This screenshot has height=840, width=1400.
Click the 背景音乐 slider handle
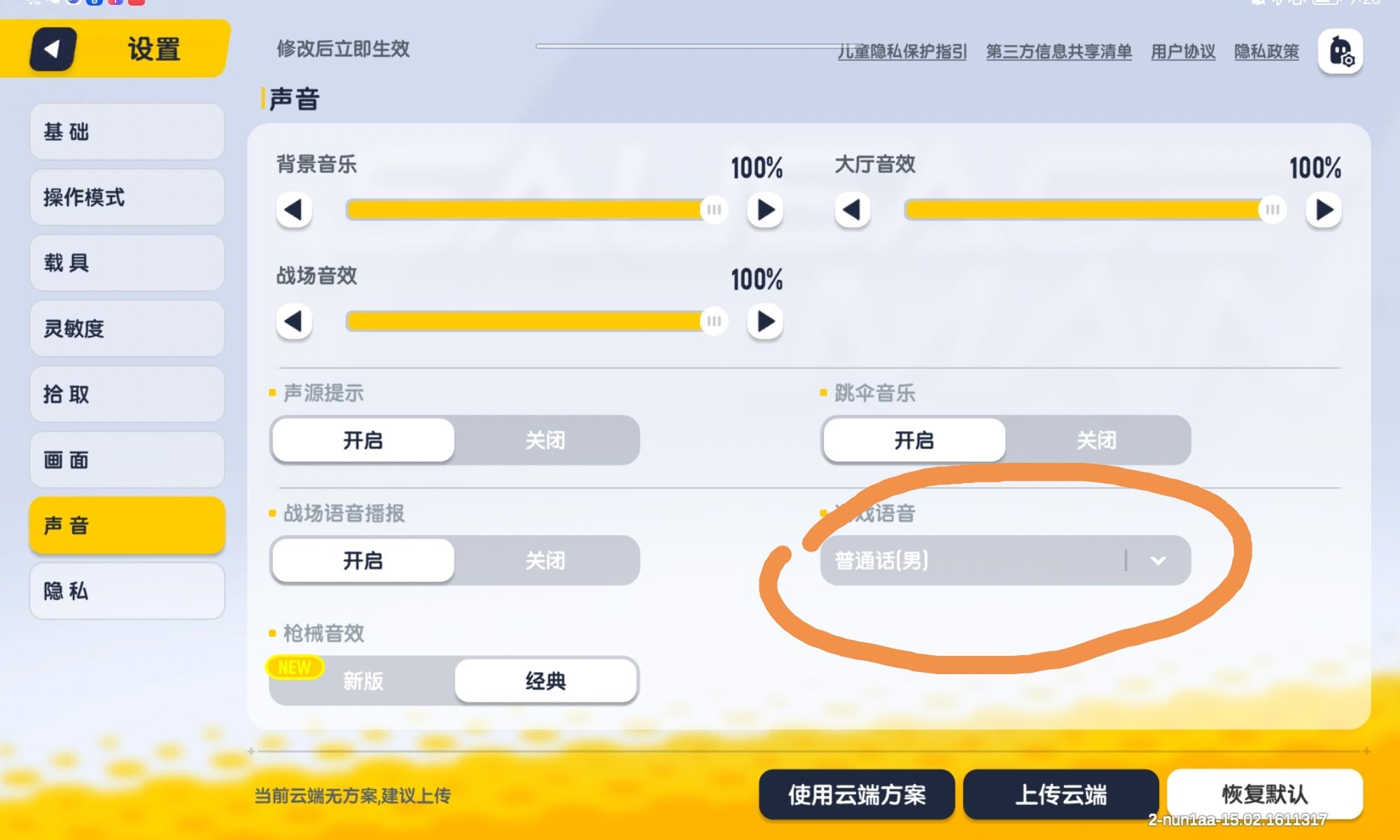[x=714, y=209]
